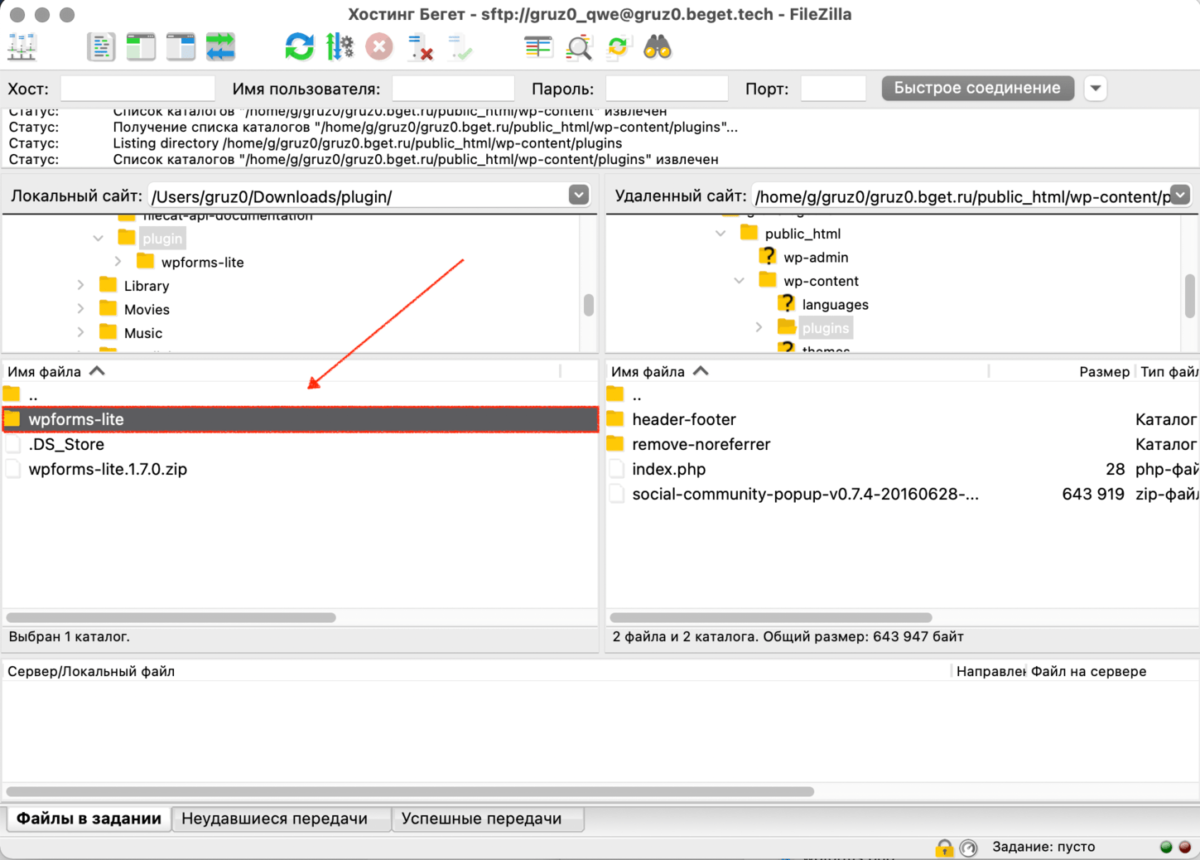
Task: Toggle processing of the transfer queue
Action: click(340, 46)
